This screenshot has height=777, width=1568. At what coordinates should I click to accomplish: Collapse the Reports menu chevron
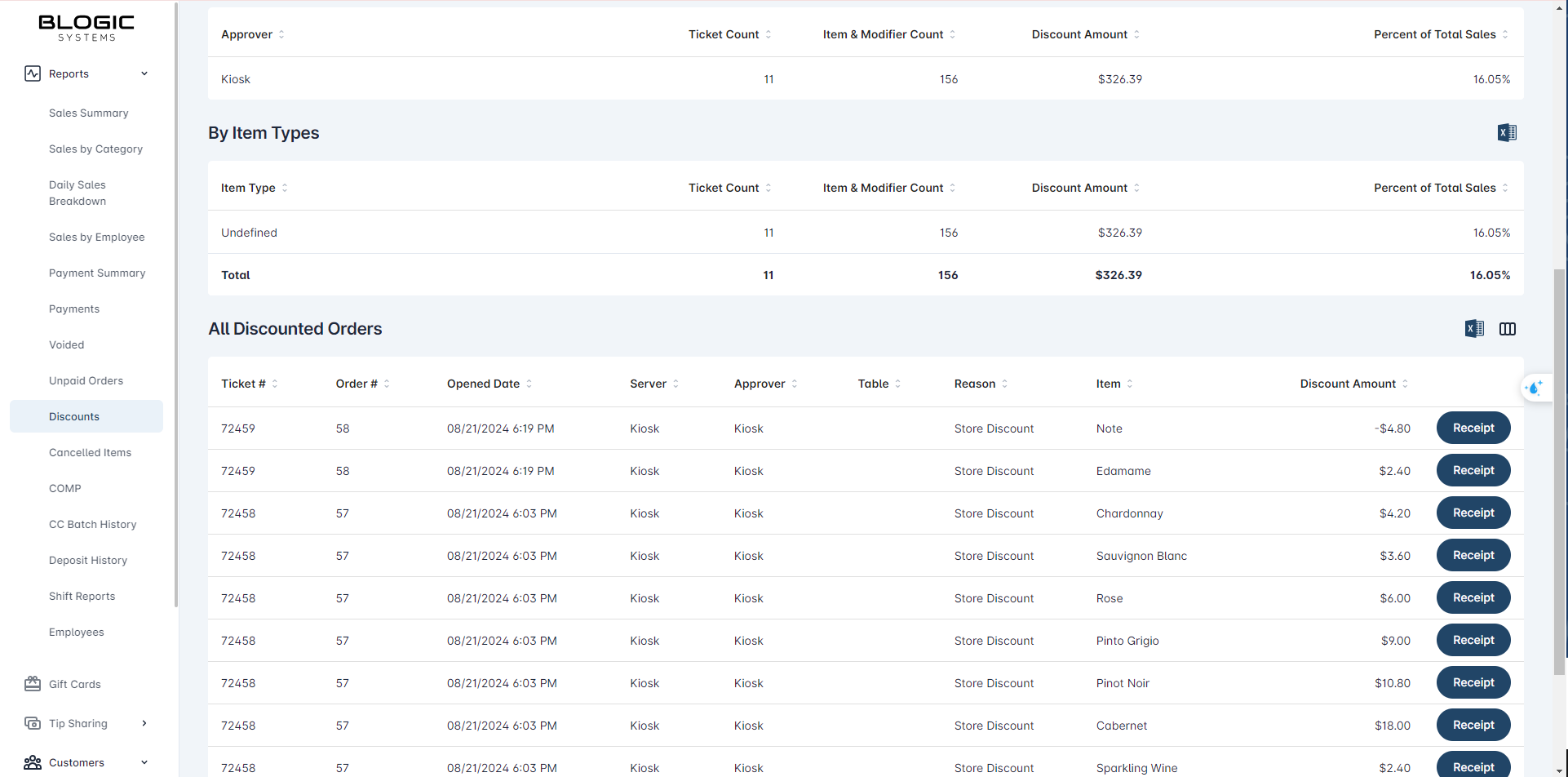(144, 73)
